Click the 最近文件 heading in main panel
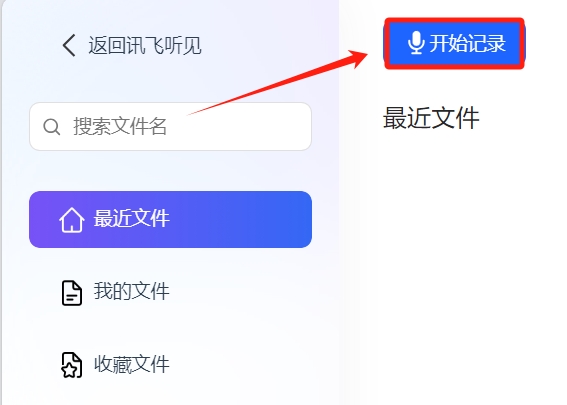The image size is (567, 405). point(431,118)
